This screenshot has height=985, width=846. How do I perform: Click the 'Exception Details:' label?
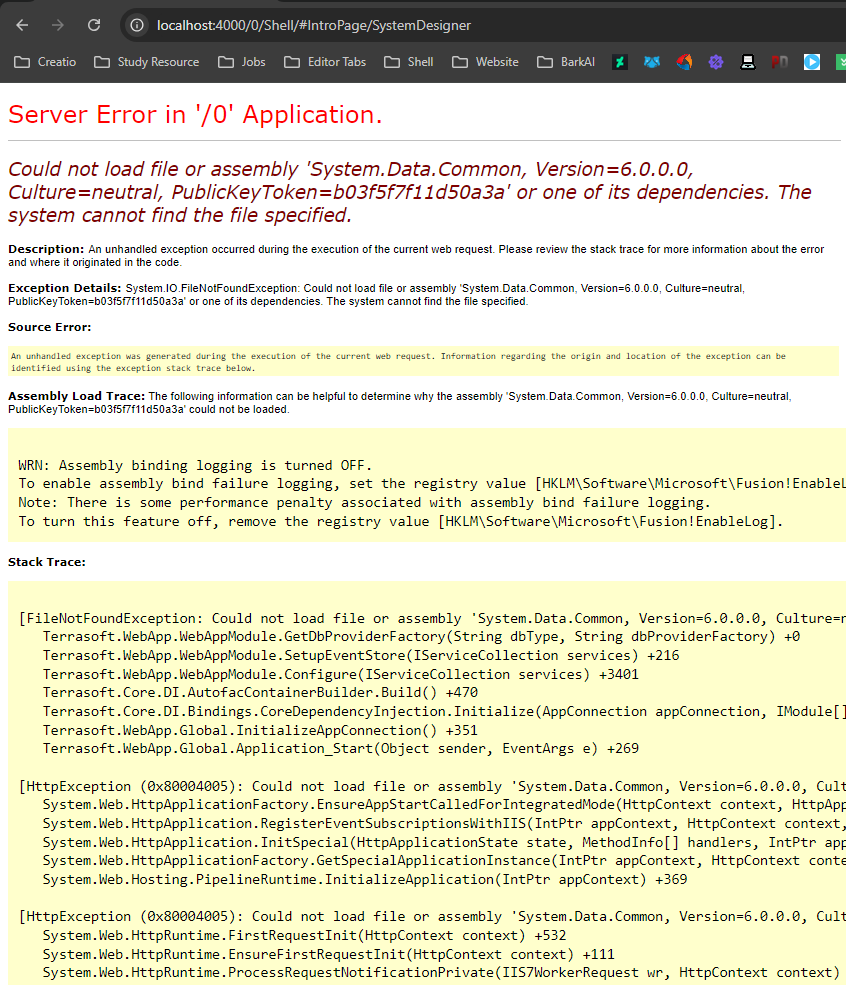[65, 288]
